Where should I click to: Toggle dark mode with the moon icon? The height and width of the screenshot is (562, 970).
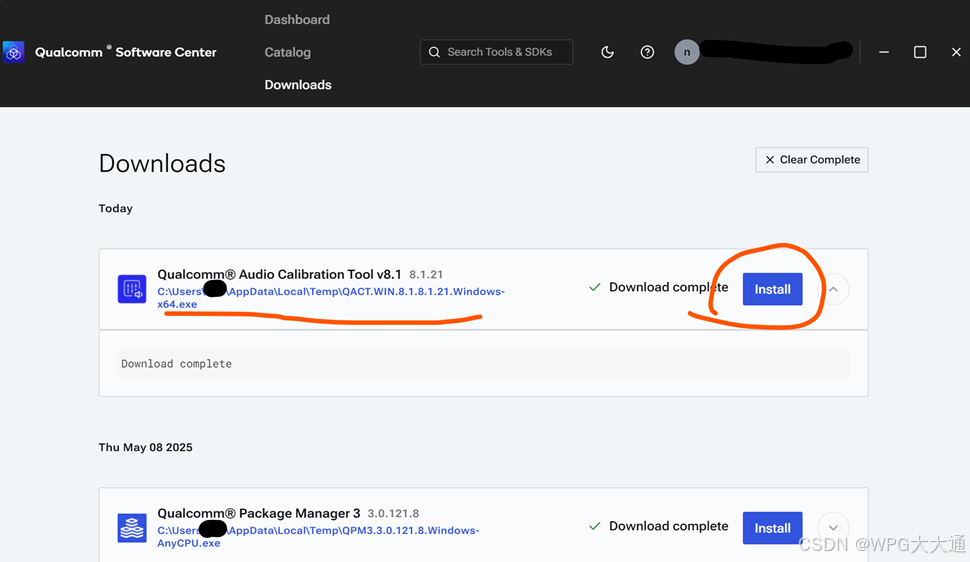point(607,52)
